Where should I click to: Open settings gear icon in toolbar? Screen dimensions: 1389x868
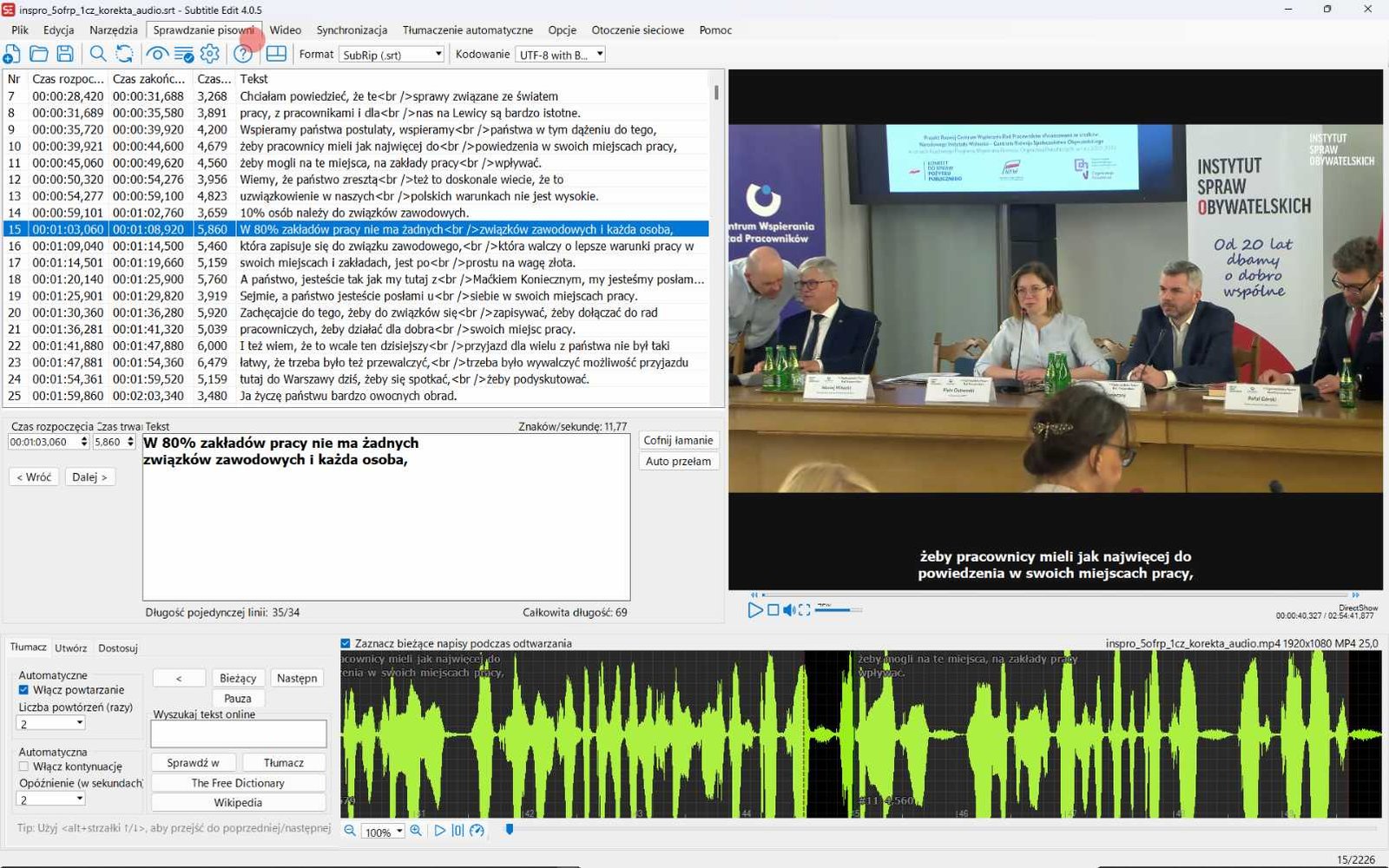pyautogui.click(x=210, y=54)
